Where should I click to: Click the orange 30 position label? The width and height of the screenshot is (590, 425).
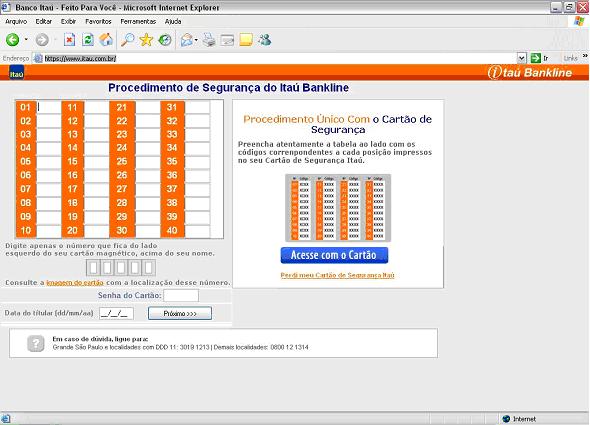tap(122, 230)
